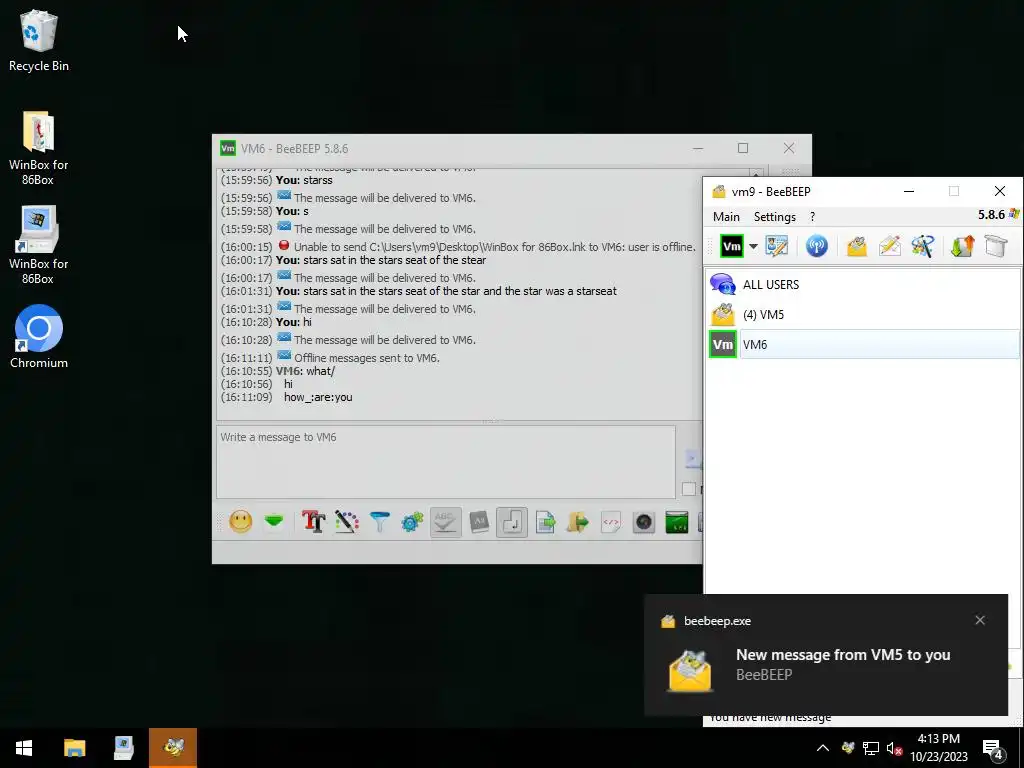This screenshot has width=1024, height=768.
Task: Click the 86Box computer icon in taskbar
Action: click(123, 748)
